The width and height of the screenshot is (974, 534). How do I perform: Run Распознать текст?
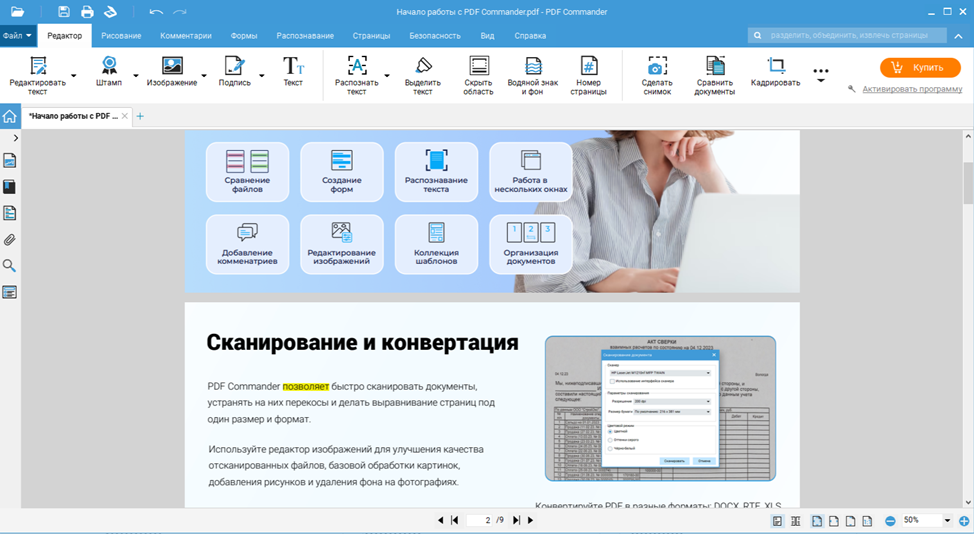click(x=357, y=75)
